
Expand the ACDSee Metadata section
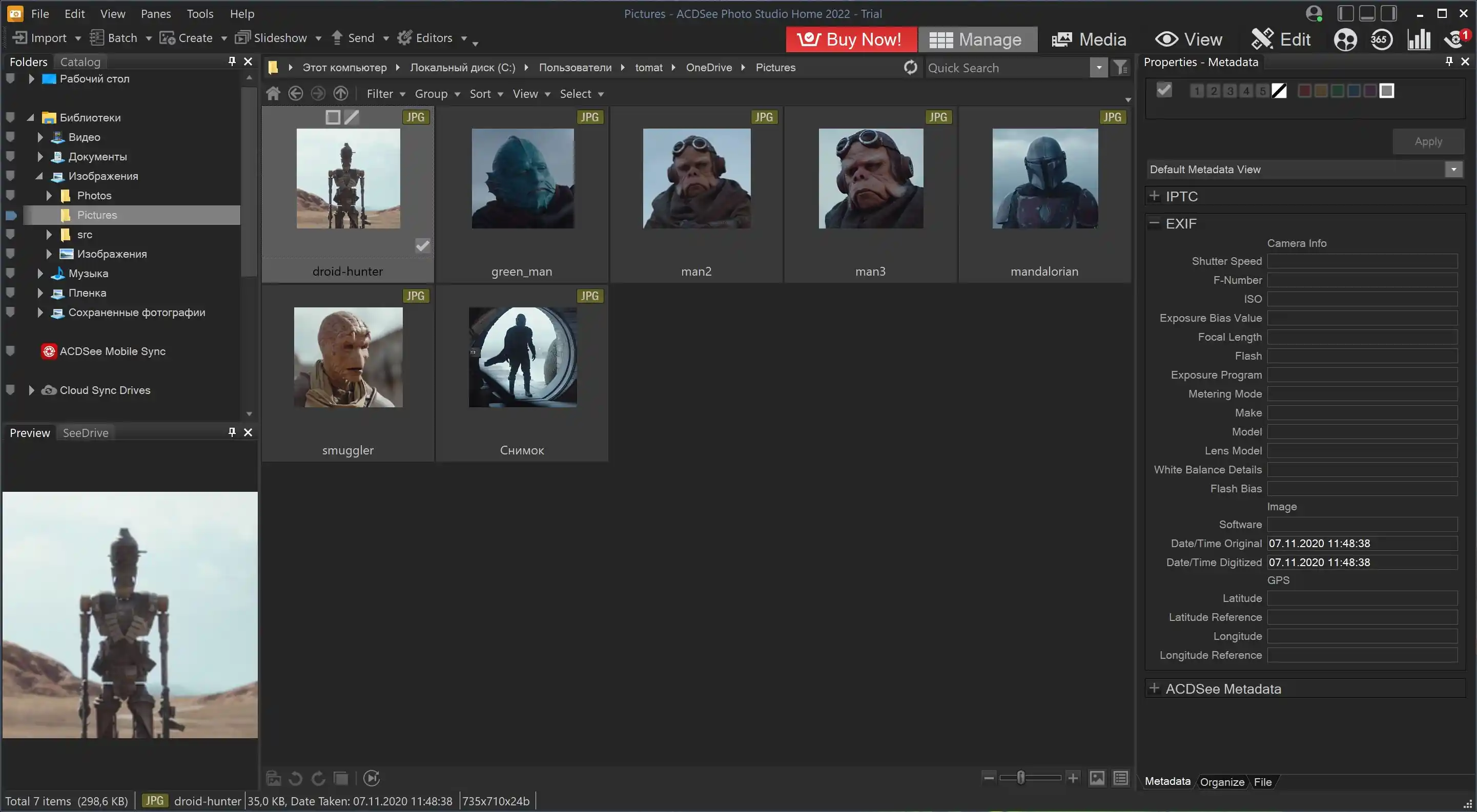tap(1154, 688)
